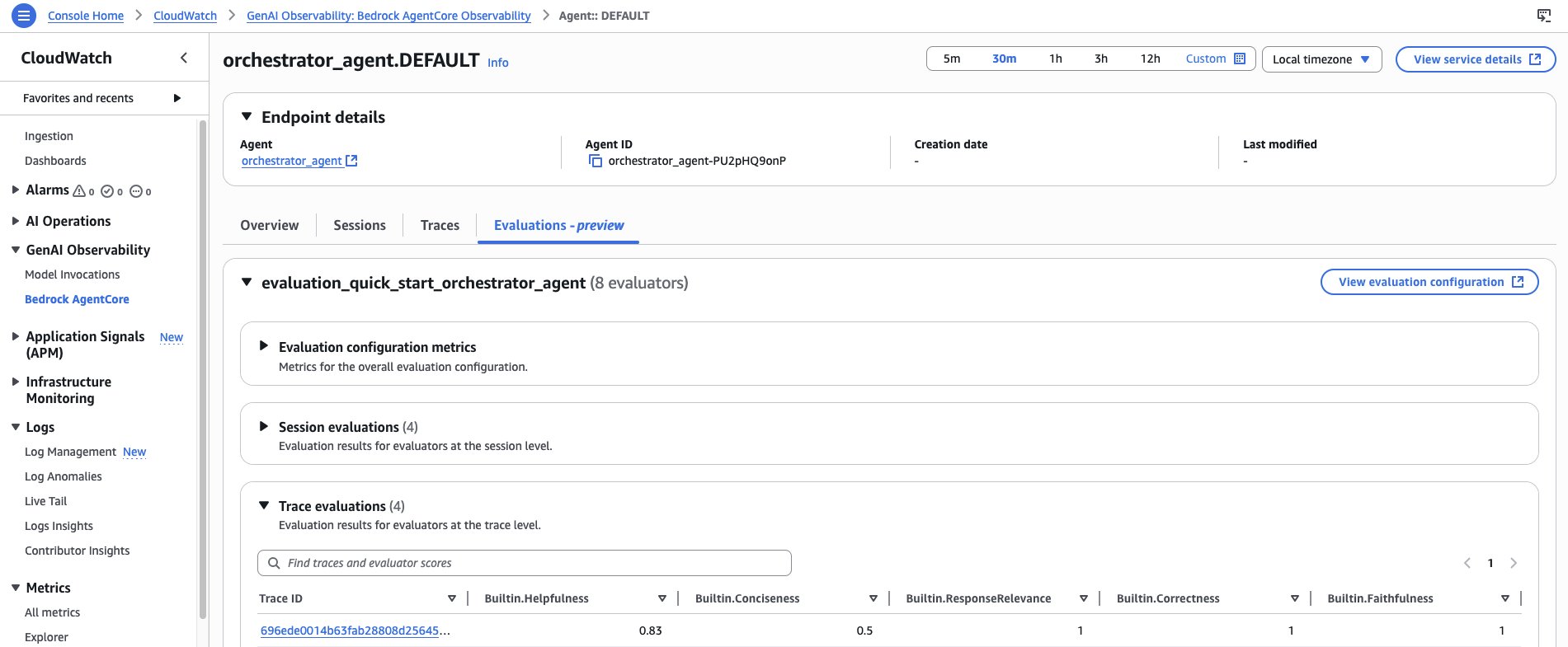The width and height of the screenshot is (1568, 647).
Task: Switch to the Sessions tab
Action: (360, 225)
